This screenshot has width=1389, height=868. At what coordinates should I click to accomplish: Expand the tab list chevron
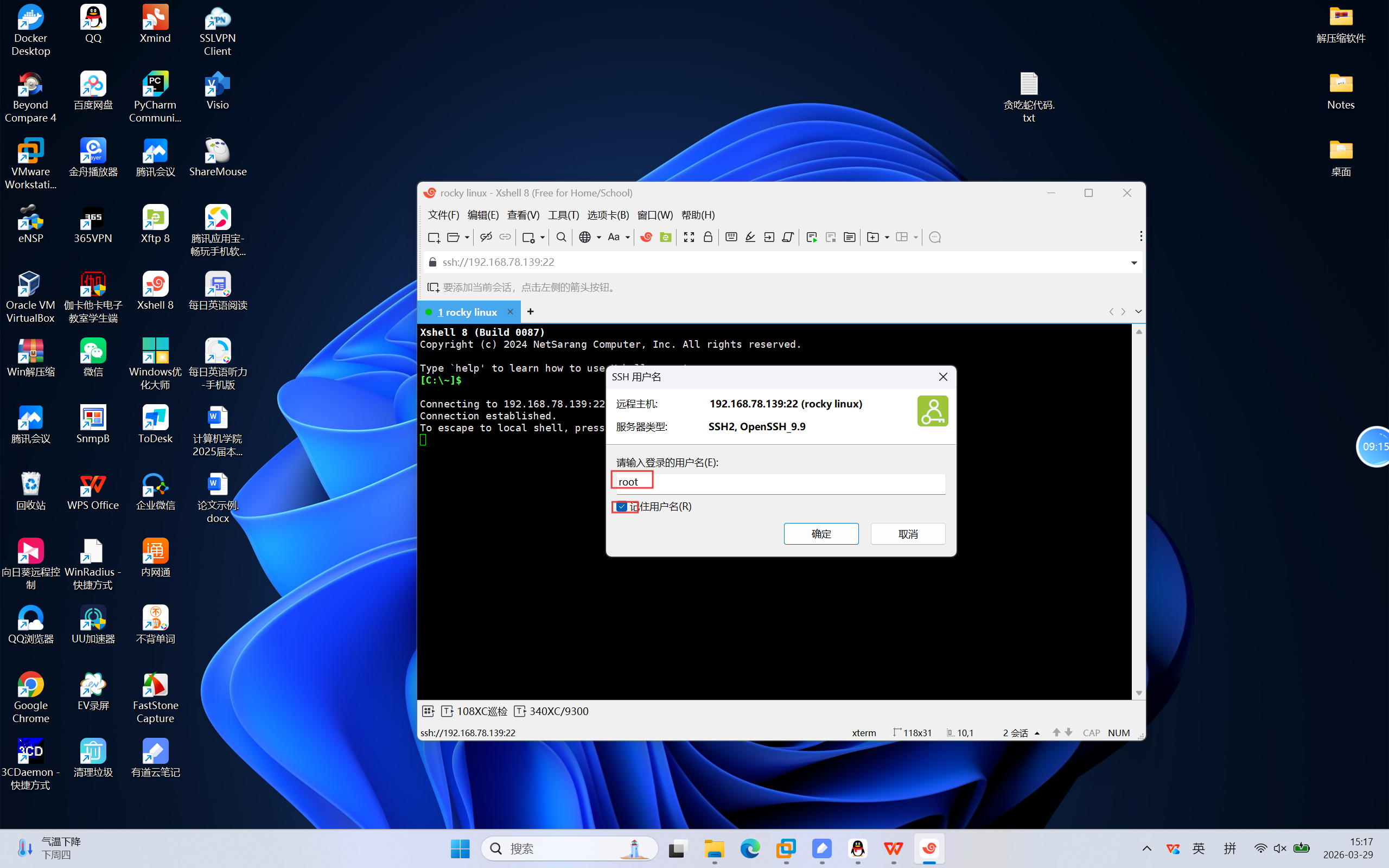click(1138, 312)
